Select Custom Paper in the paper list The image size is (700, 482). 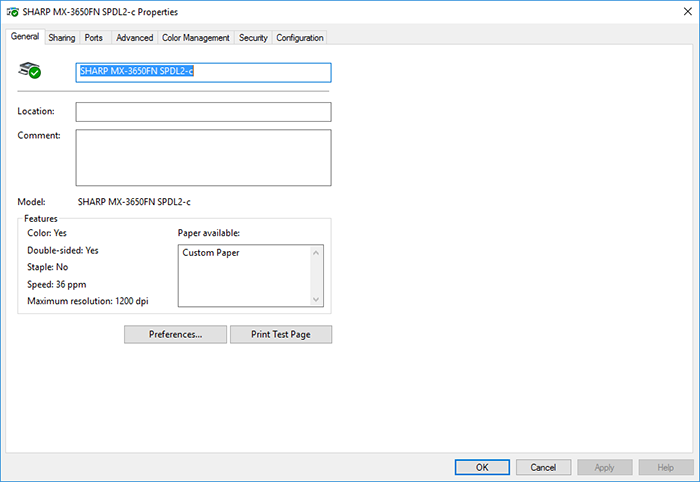point(211,253)
